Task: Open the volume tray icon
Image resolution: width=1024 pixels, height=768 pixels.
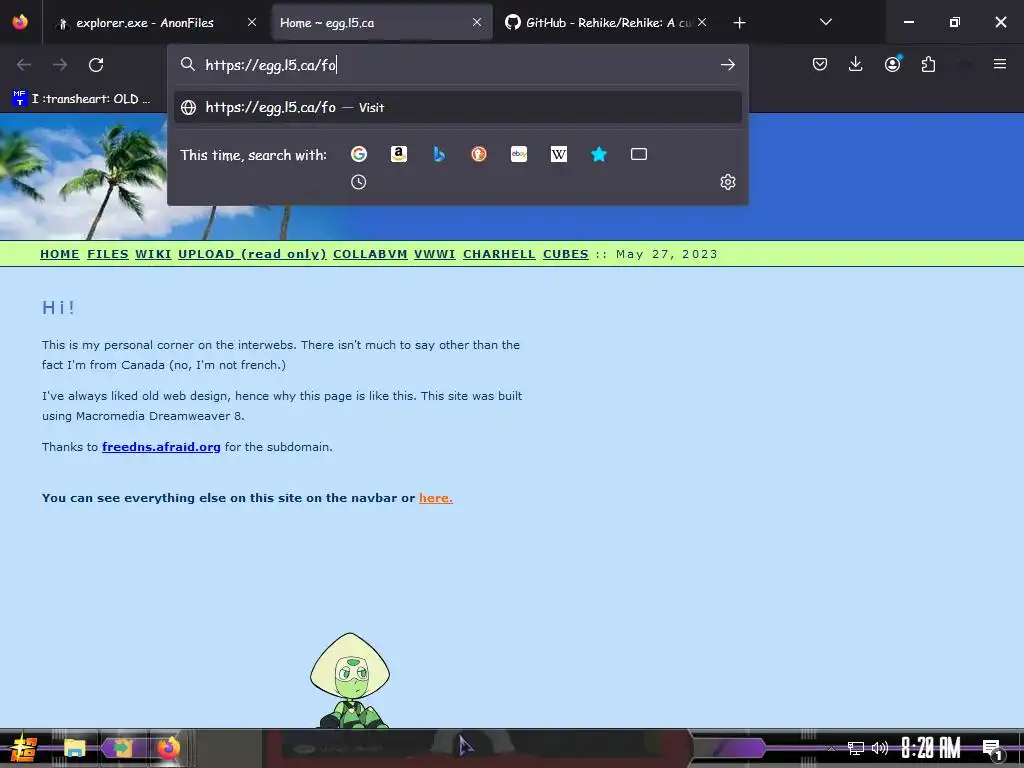Action: pyautogui.click(x=880, y=748)
